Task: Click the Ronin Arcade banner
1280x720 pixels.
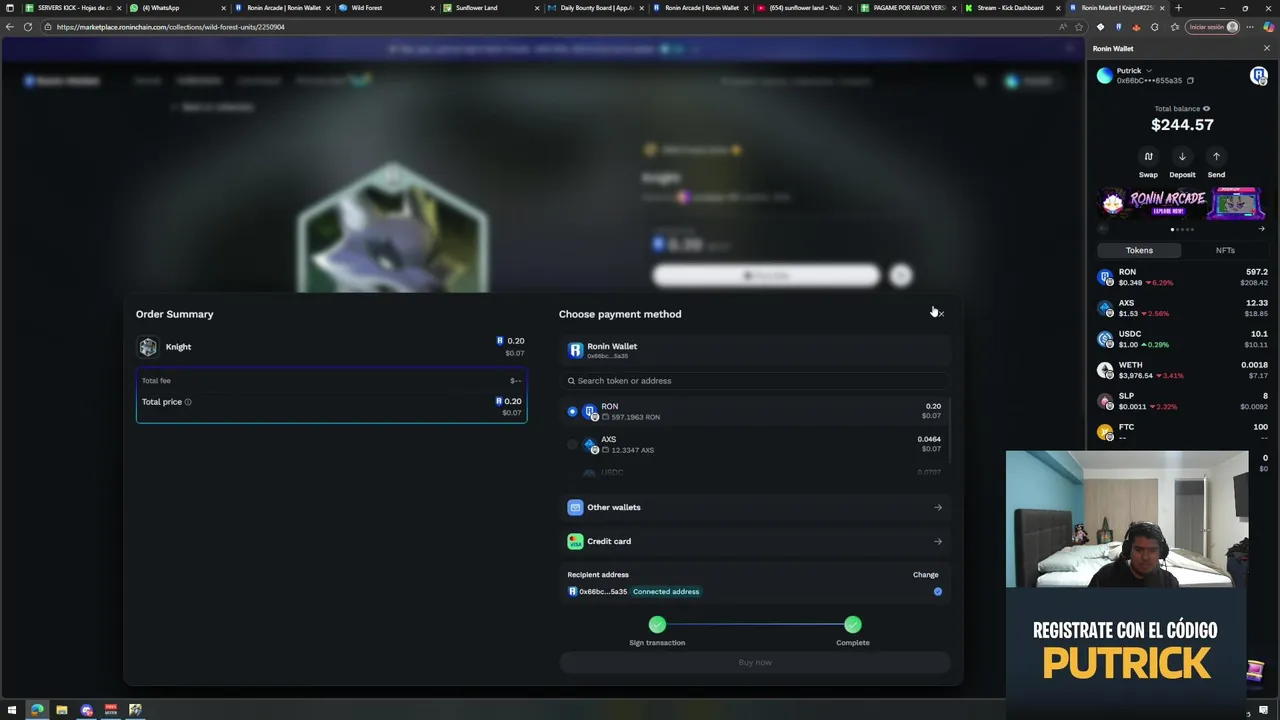Action: point(1182,204)
